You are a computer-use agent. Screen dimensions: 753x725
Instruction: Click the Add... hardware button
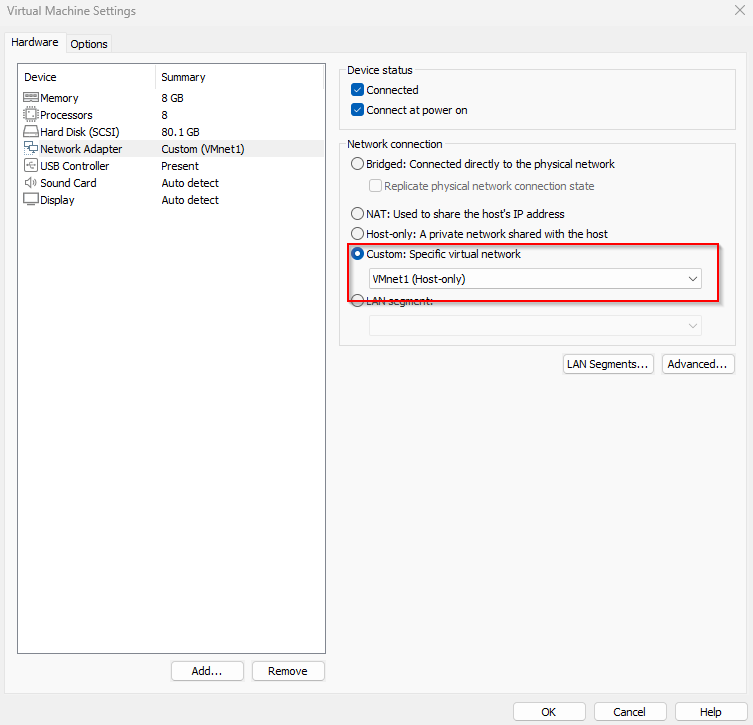[207, 671]
